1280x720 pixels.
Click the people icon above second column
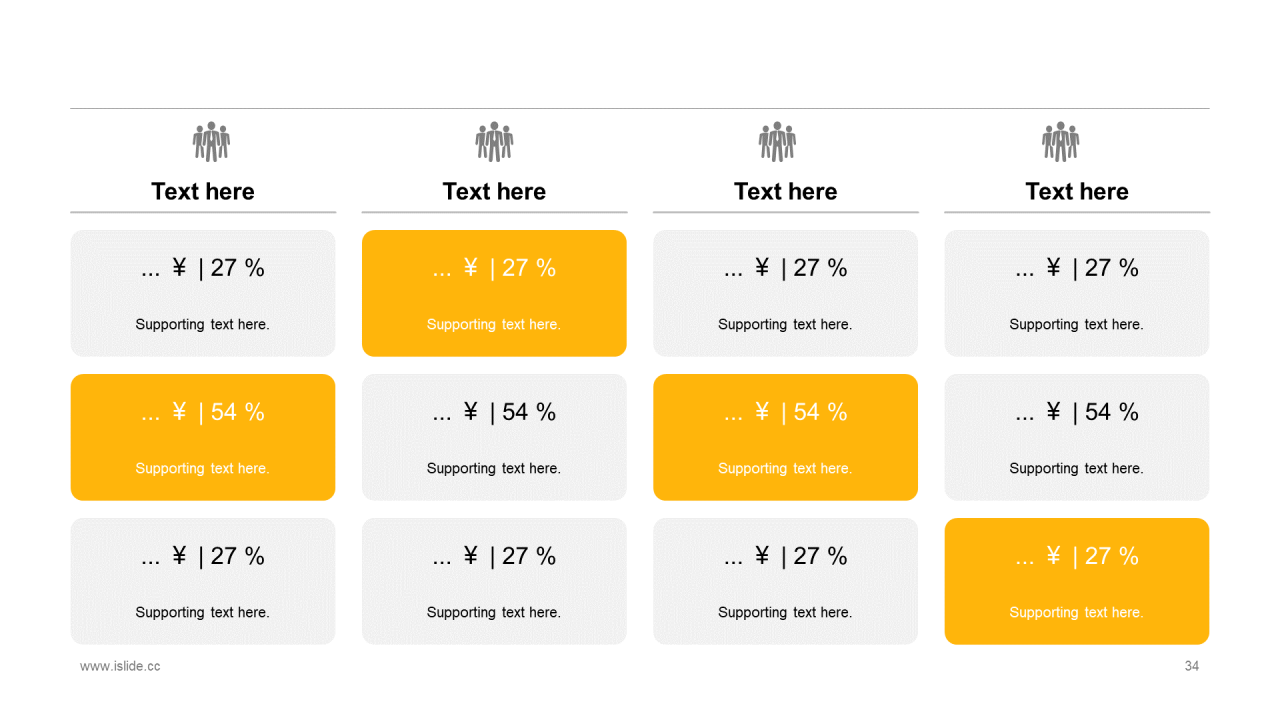[x=494, y=142]
